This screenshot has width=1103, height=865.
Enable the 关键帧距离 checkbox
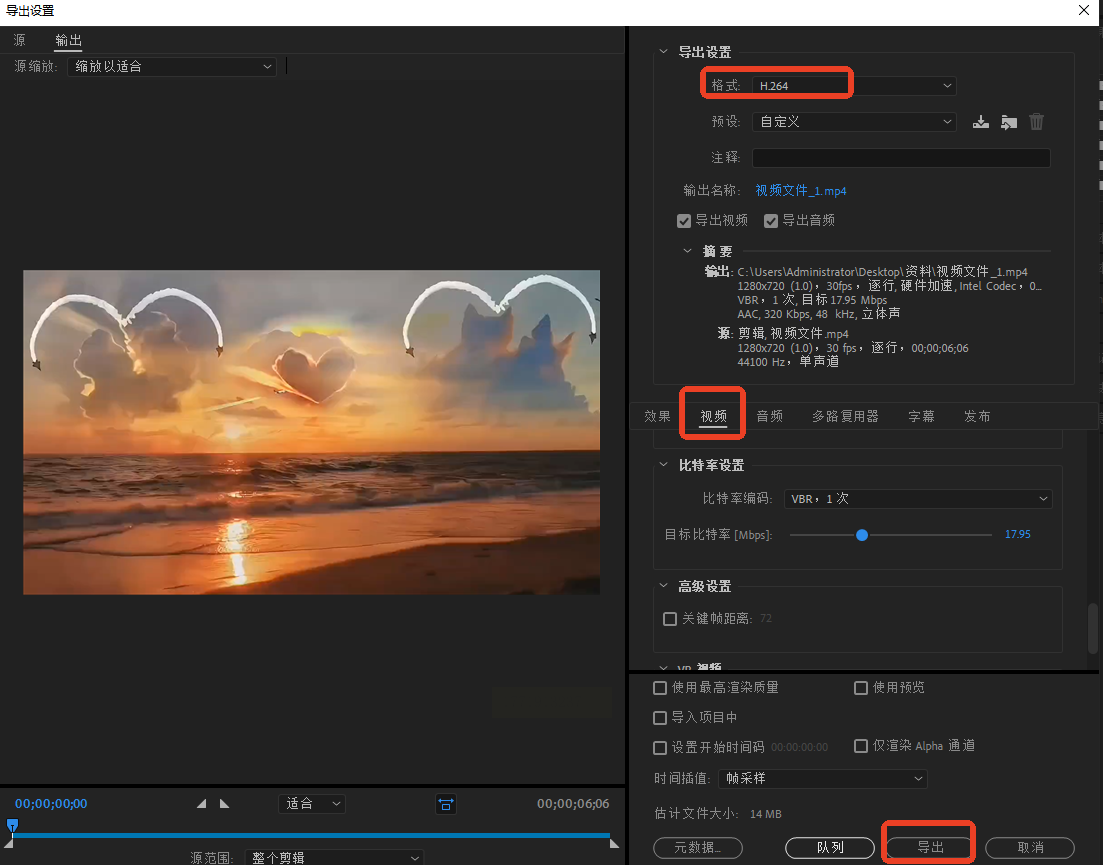click(670, 619)
